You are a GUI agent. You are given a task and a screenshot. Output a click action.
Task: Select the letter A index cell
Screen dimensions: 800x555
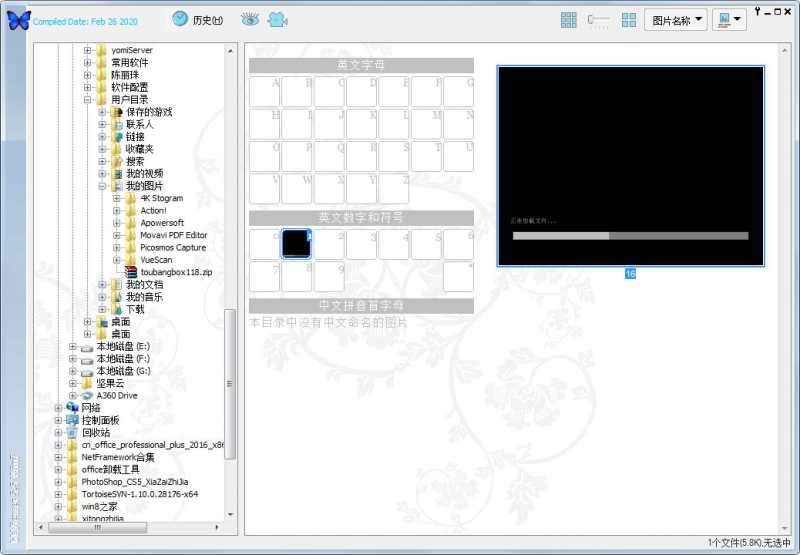(265, 92)
